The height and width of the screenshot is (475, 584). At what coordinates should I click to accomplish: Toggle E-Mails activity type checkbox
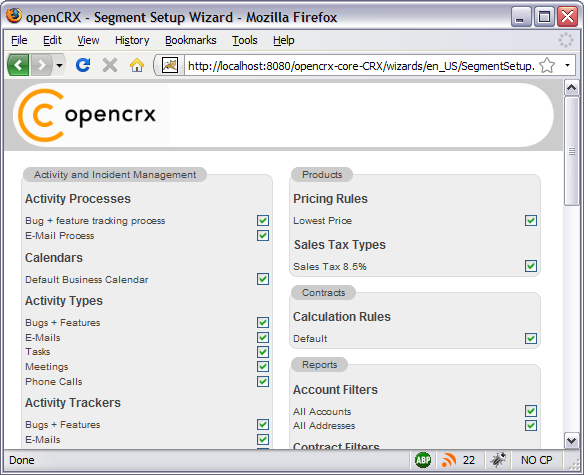[x=263, y=337]
